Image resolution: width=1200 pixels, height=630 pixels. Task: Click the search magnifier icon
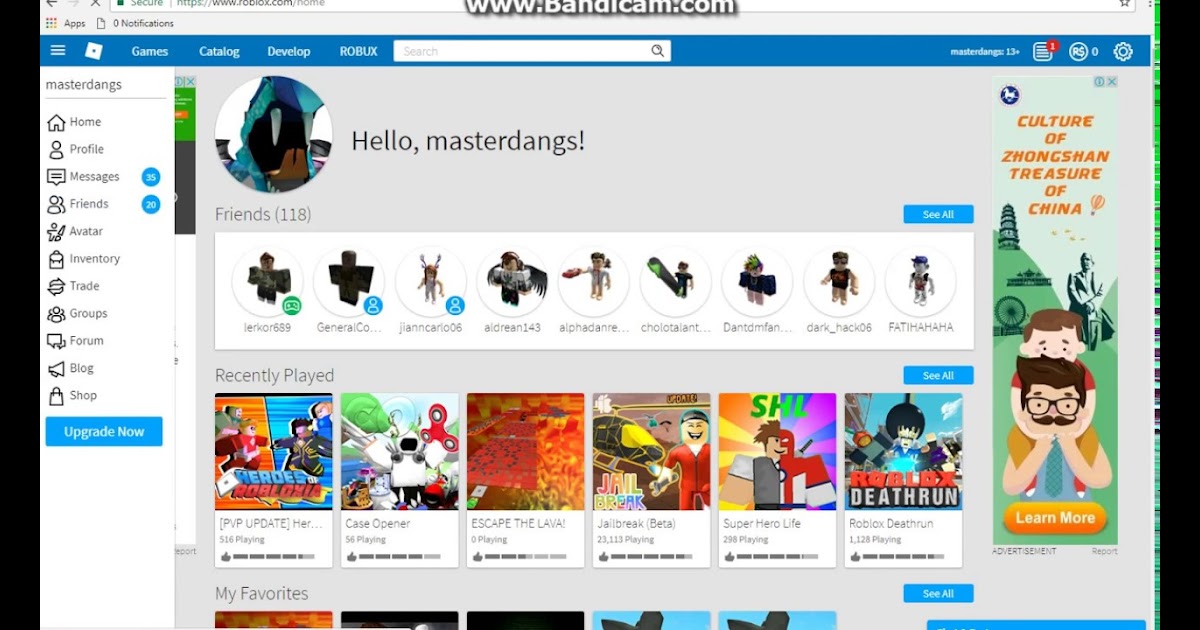click(657, 51)
